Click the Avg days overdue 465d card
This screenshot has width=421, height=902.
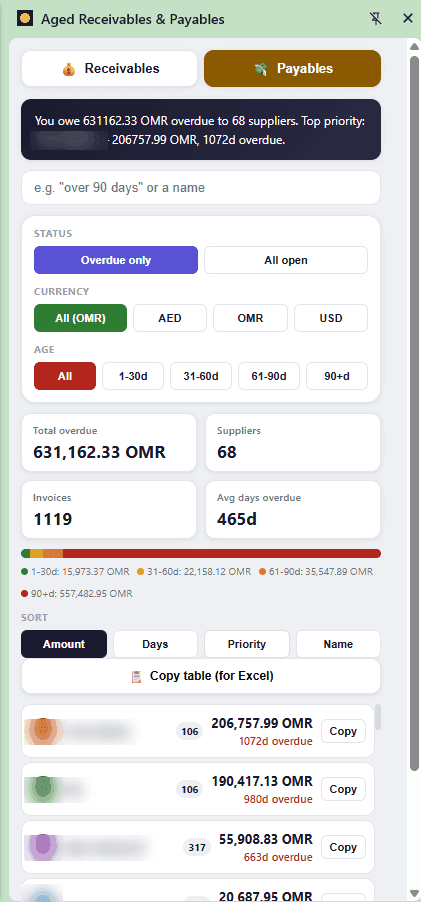click(x=293, y=510)
